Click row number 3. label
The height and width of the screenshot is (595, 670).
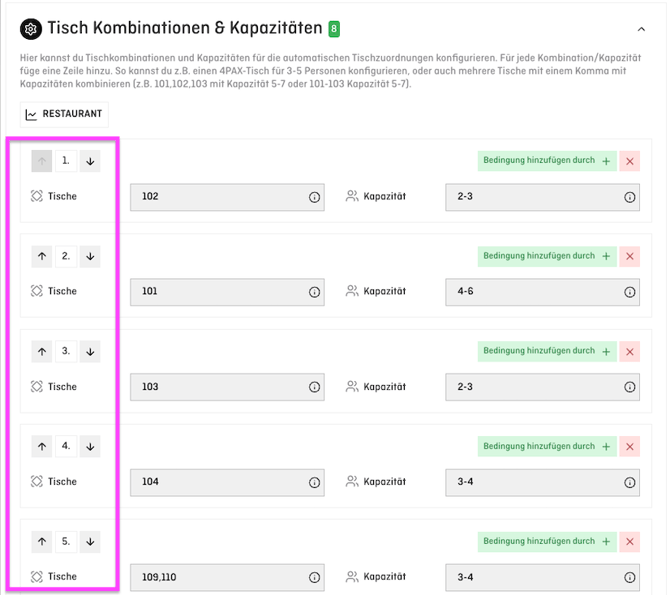click(66, 351)
